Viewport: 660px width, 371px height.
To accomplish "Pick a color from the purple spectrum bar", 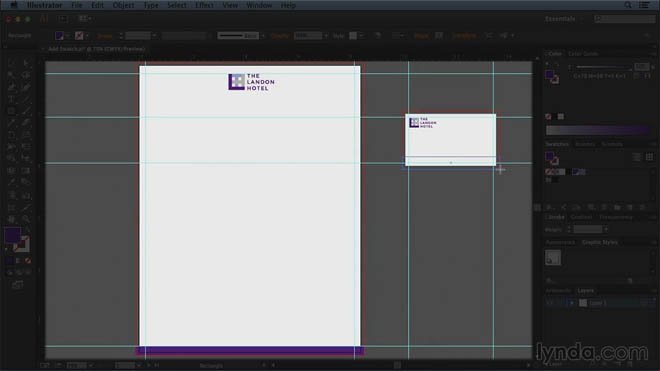I will tap(597, 131).
